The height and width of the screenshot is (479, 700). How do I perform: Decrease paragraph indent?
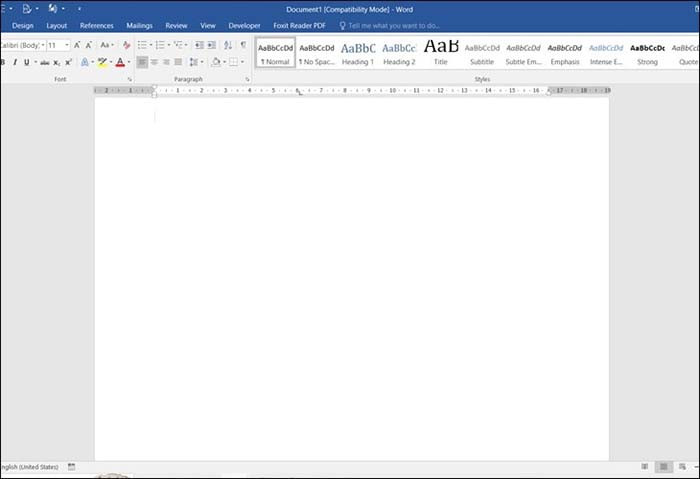tap(199, 45)
